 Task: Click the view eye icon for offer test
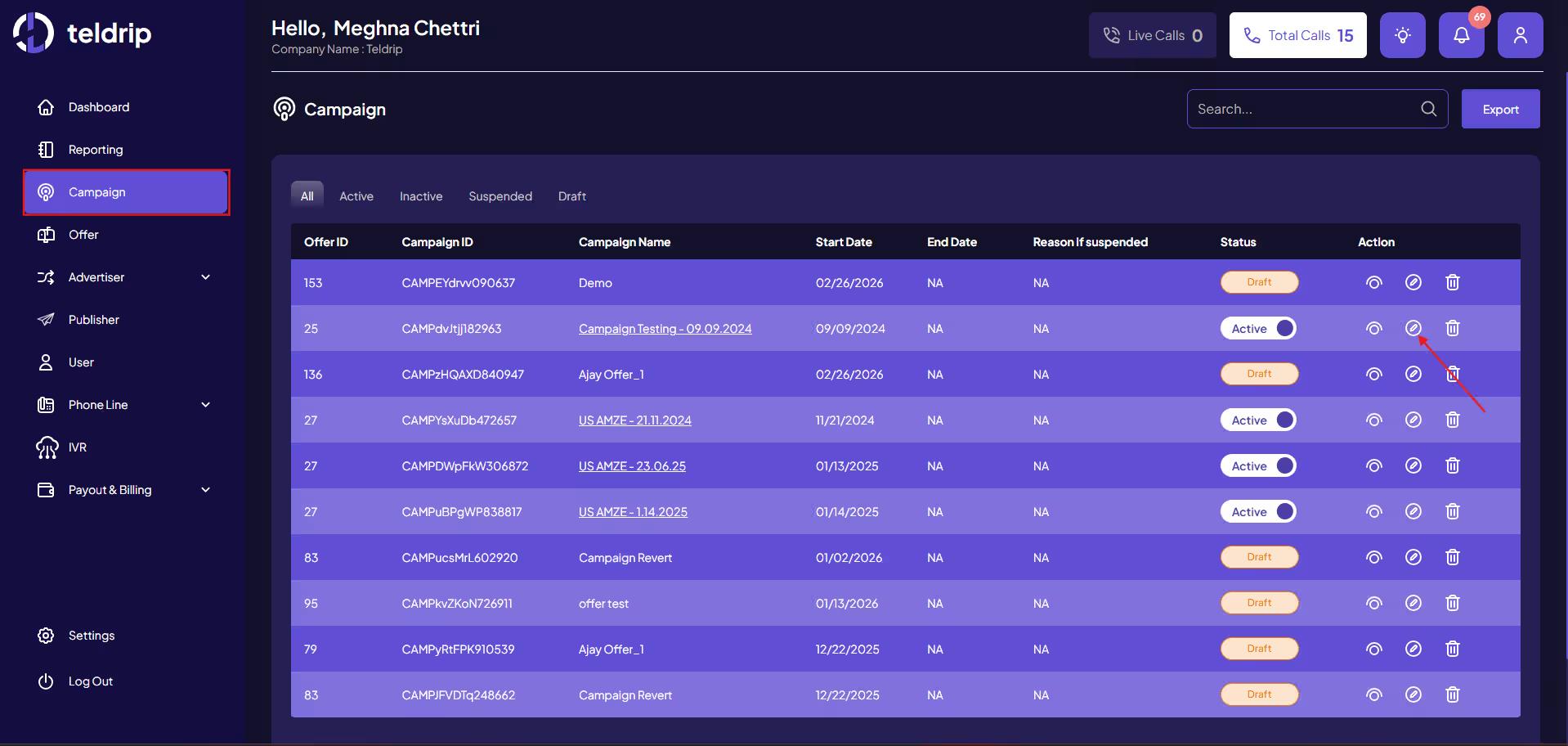tap(1373, 603)
